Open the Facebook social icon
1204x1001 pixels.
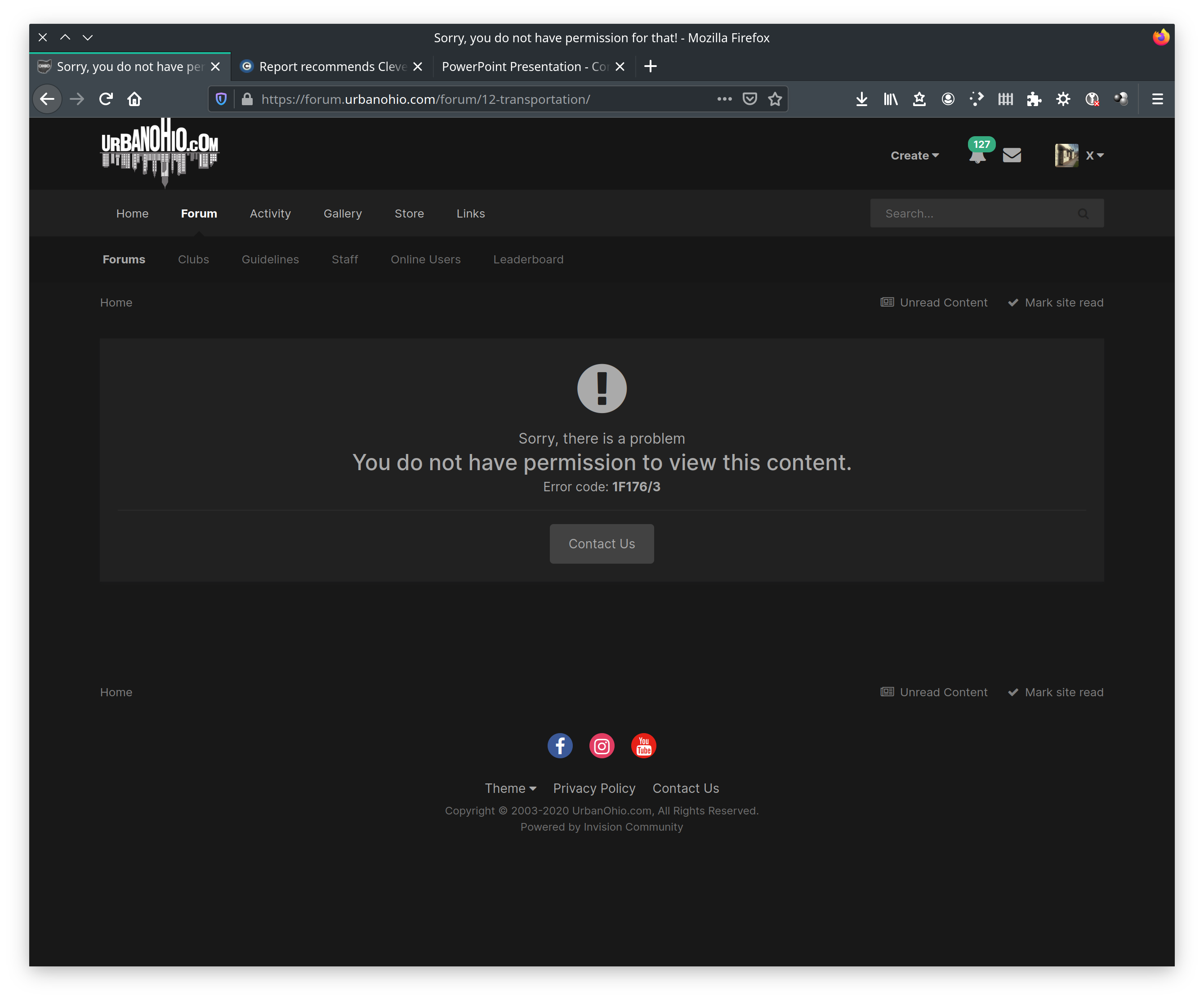(x=560, y=746)
